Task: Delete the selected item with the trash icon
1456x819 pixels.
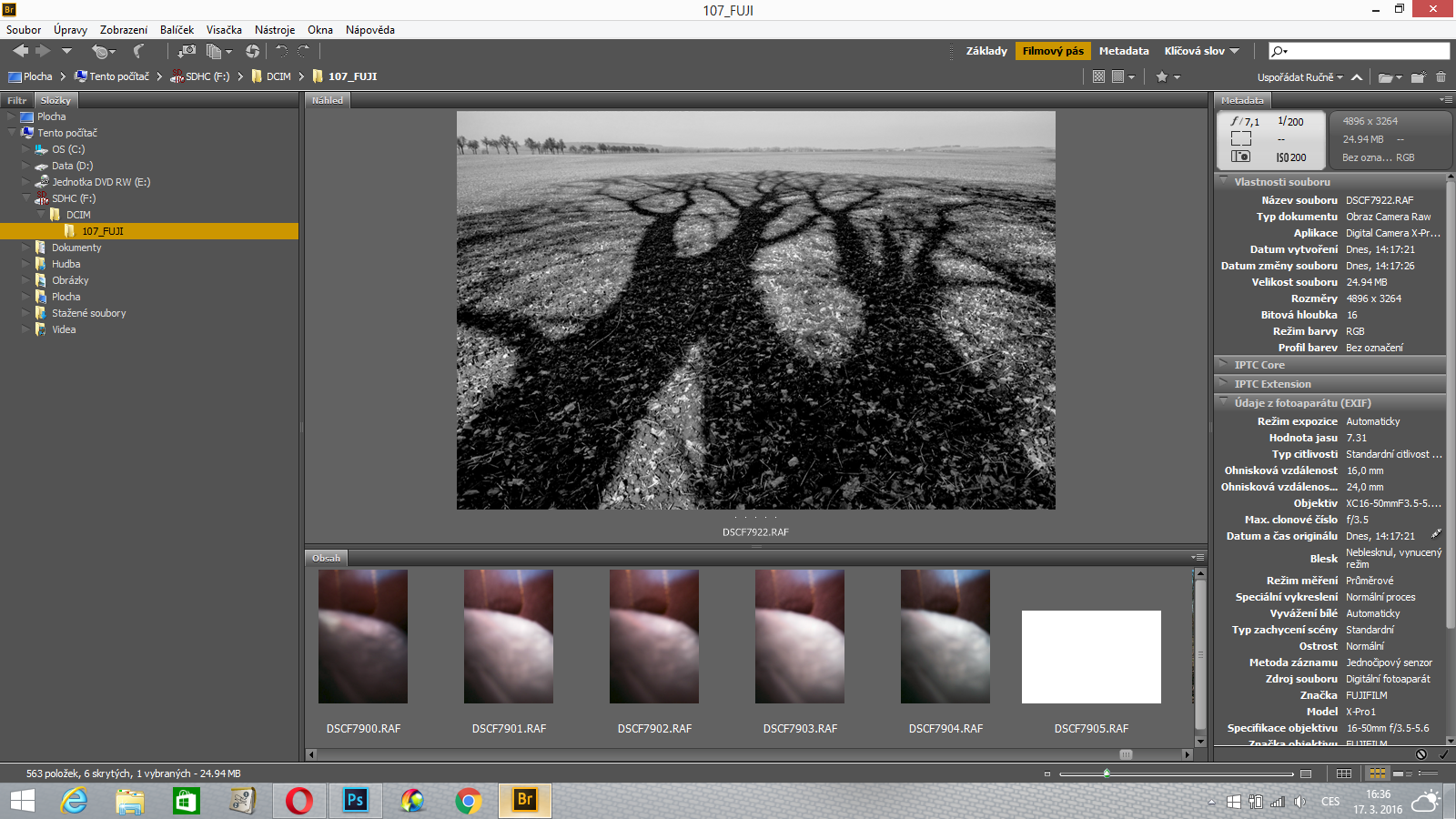Action: click(x=1441, y=77)
